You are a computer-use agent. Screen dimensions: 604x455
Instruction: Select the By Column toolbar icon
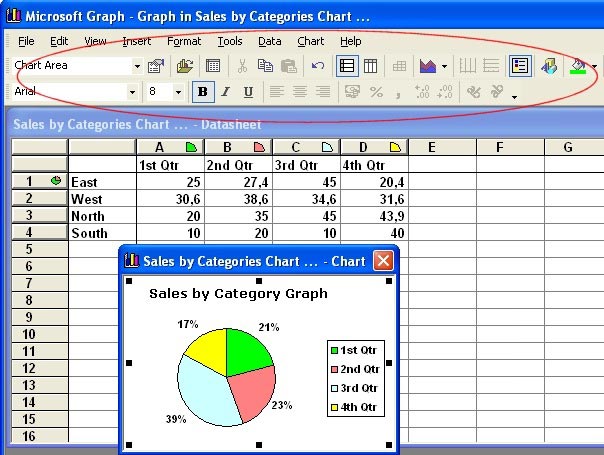pos(370,67)
